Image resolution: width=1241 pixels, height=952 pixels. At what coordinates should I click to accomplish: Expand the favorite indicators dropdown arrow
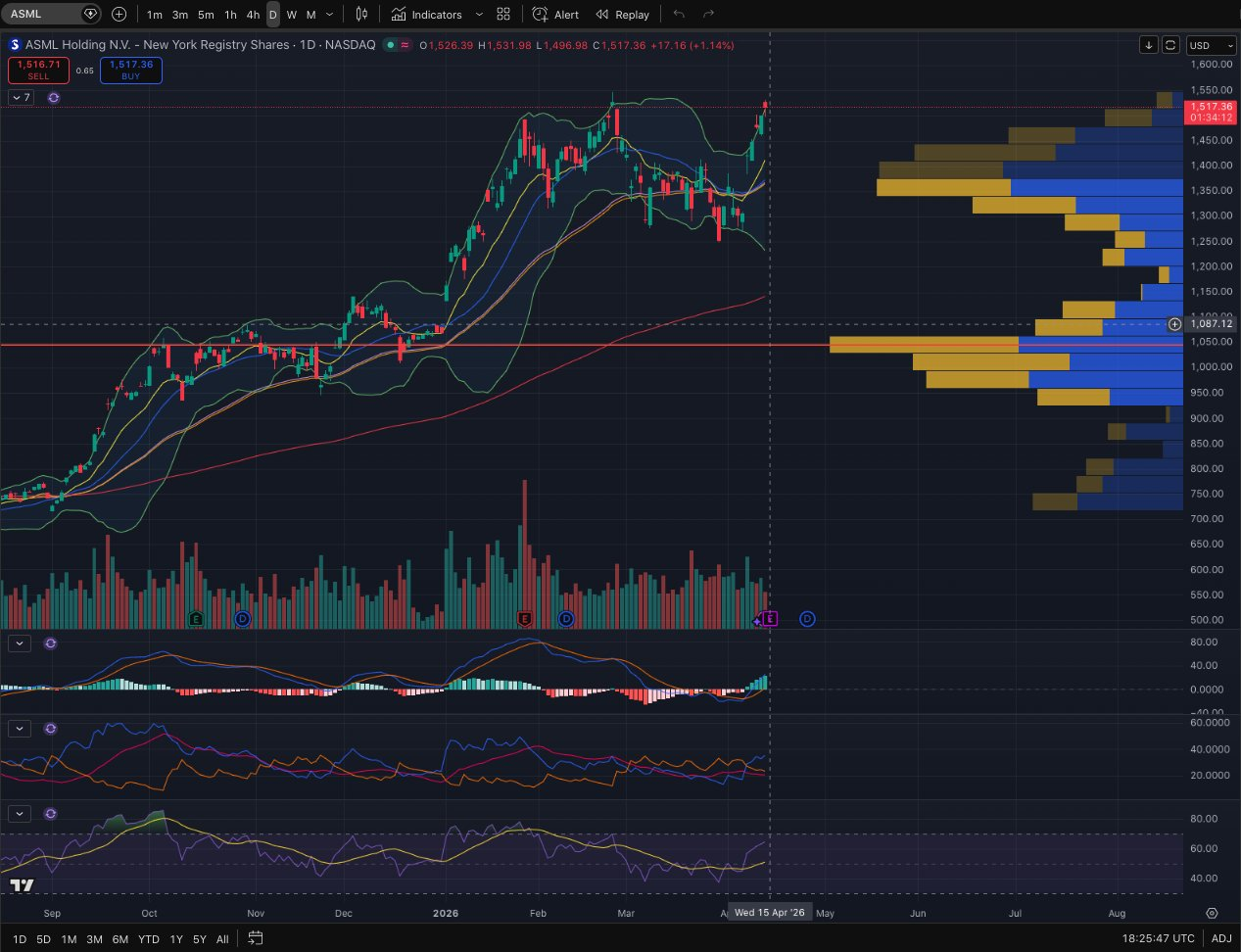tap(479, 15)
